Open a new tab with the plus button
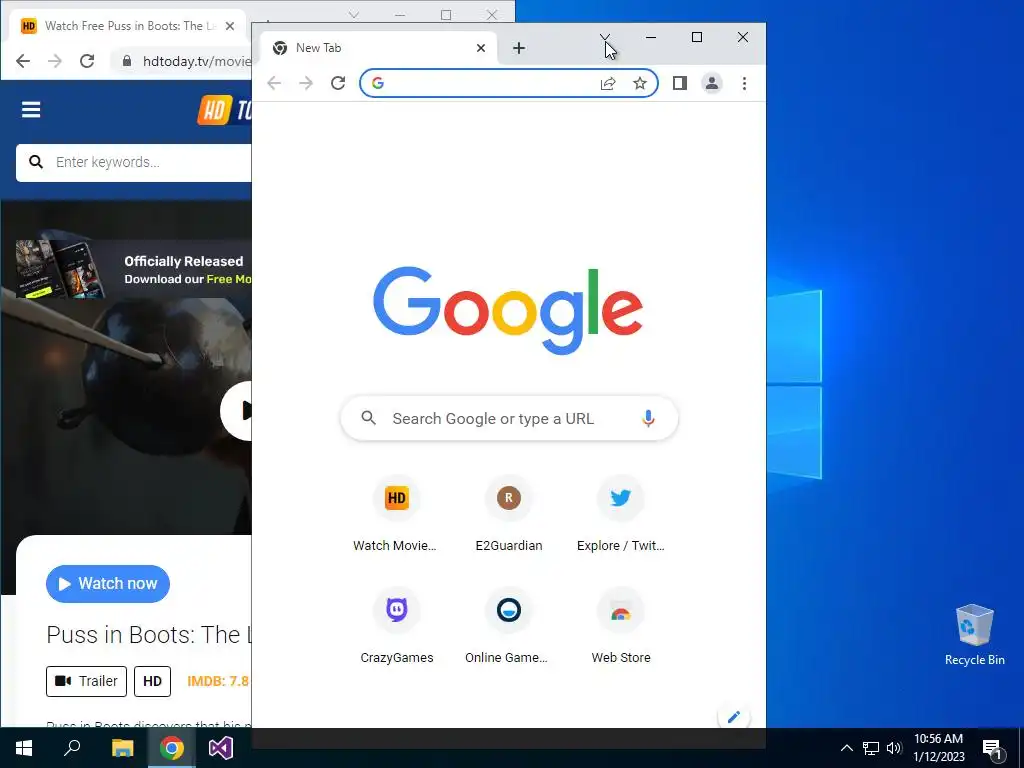The width and height of the screenshot is (1024, 768). pyautogui.click(x=519, y=48)
